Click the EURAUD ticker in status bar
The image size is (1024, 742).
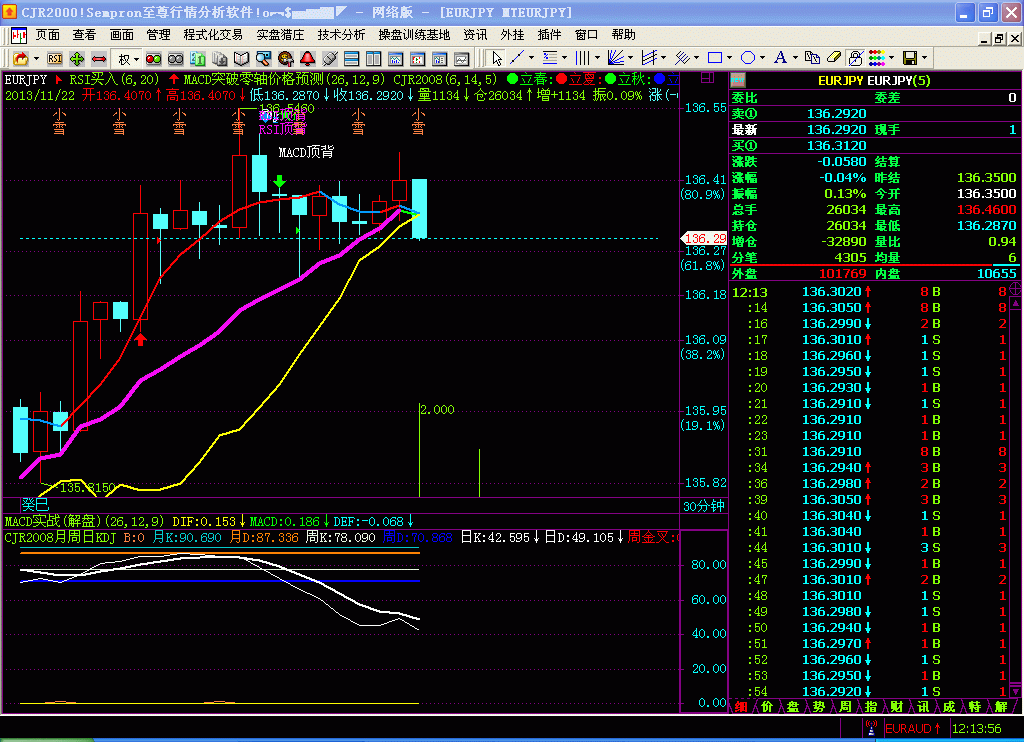(x=912, y=730)
